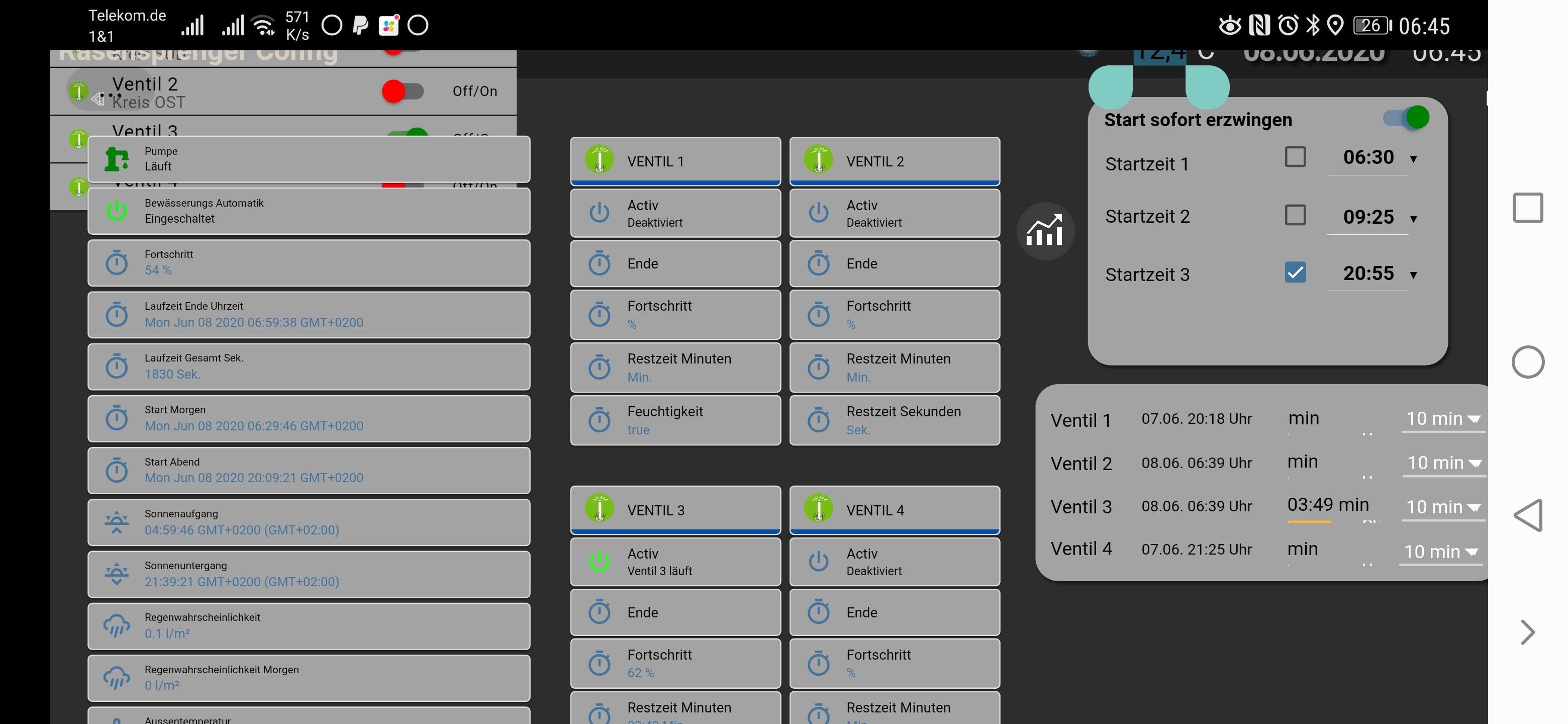Expand the Ventil 4 duration dropdown
The width and height of the screenshot is (1568, 724).
1439,552
